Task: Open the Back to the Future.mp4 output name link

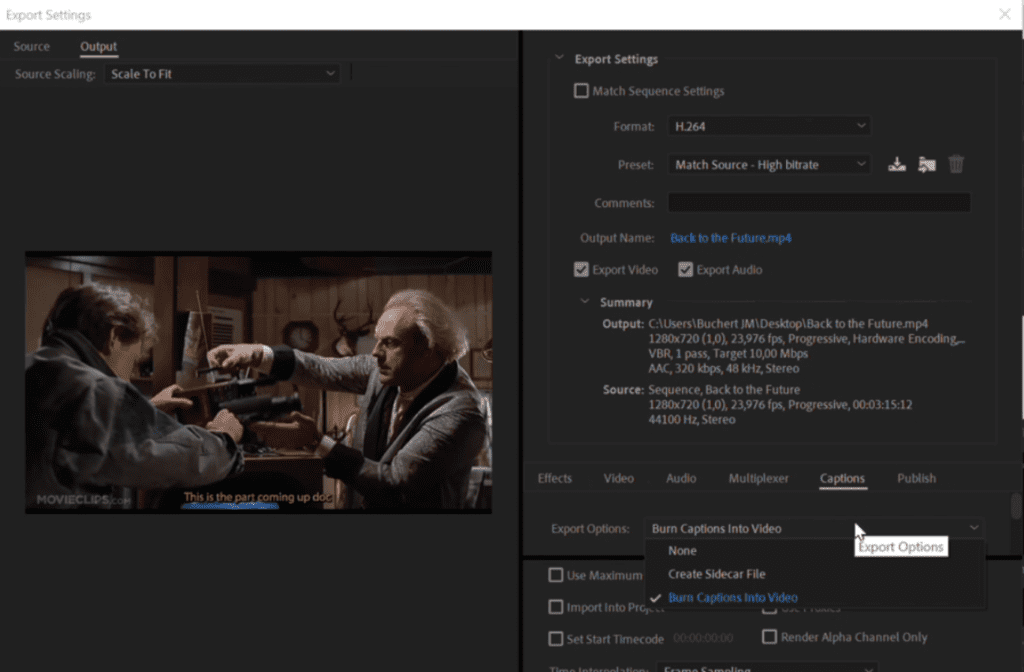Action: (x=730, y=238)
